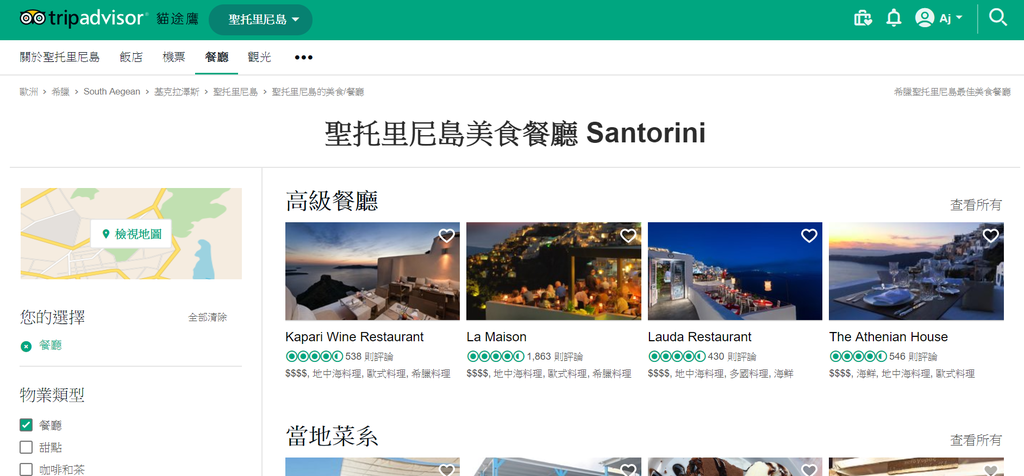Click the 檢視地圖 button
The height and width of the screenshot is (476, 1024).
pyautogui.click(x=131, y=234)
